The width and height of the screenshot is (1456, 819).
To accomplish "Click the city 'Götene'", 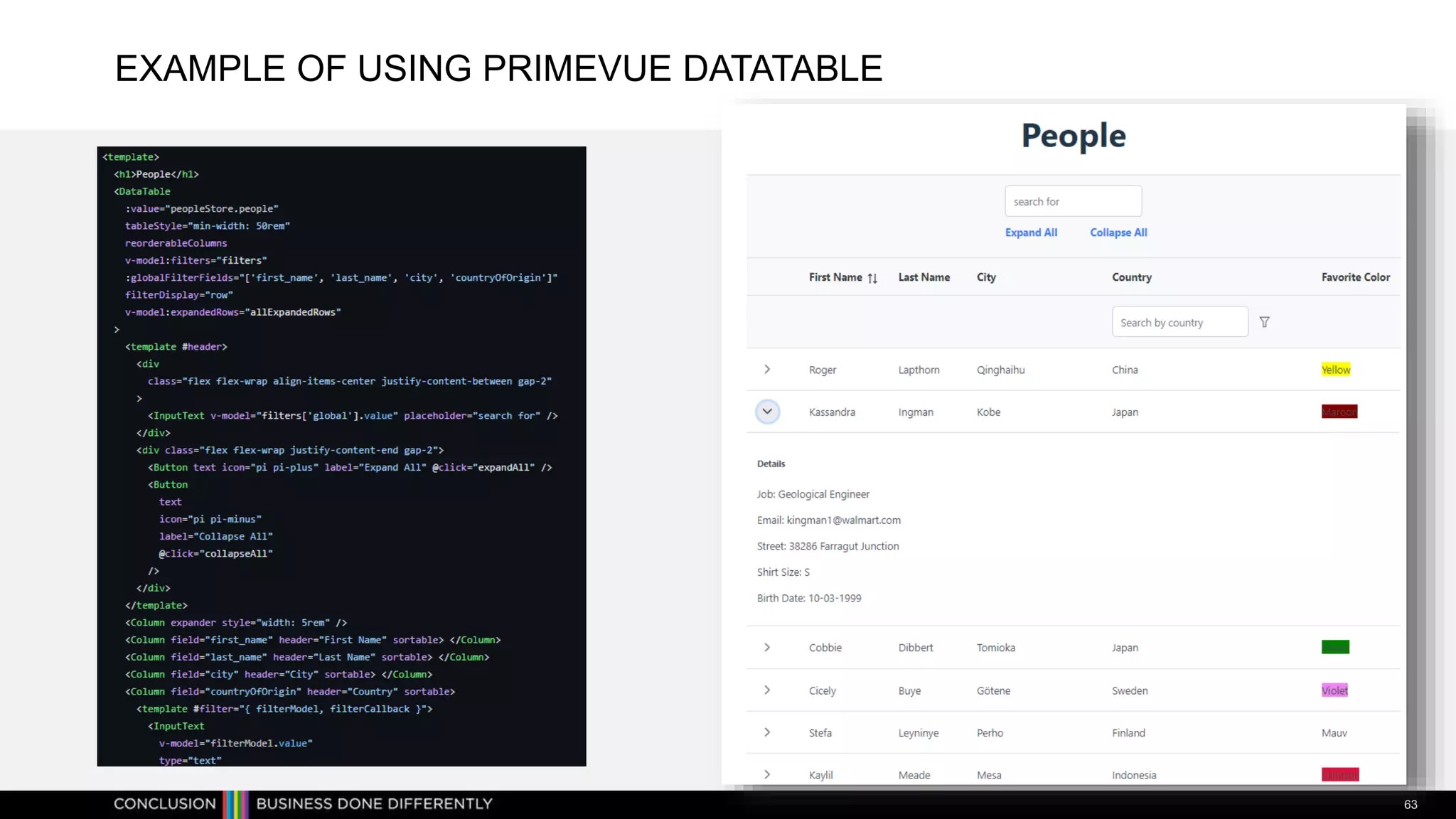I will click(x=992, y=691).
